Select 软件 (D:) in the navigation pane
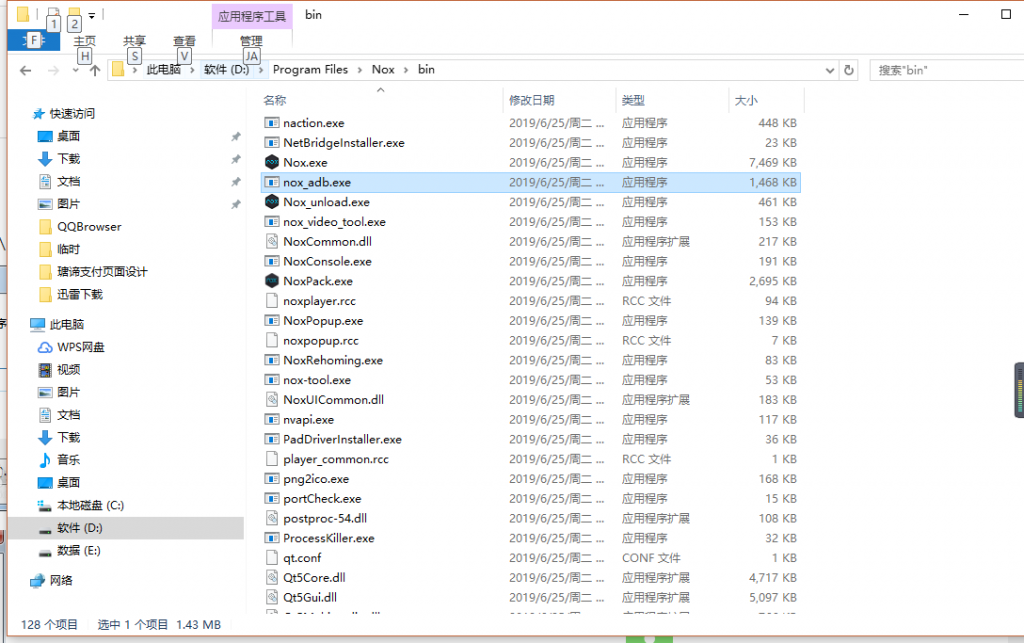 [x=125, y=528]
